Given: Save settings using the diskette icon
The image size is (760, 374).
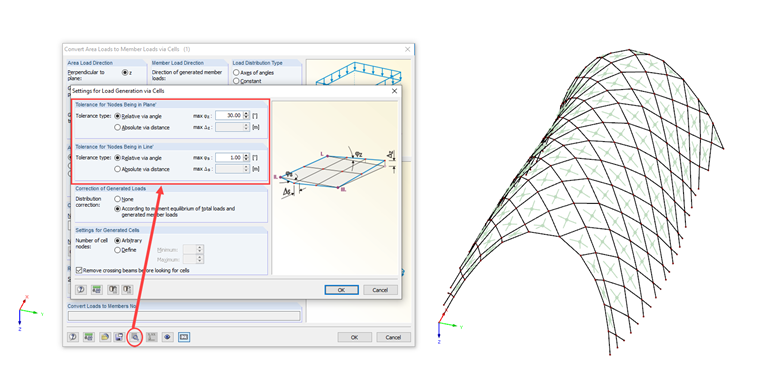Looking at the screenshot, I should point(119,337).
